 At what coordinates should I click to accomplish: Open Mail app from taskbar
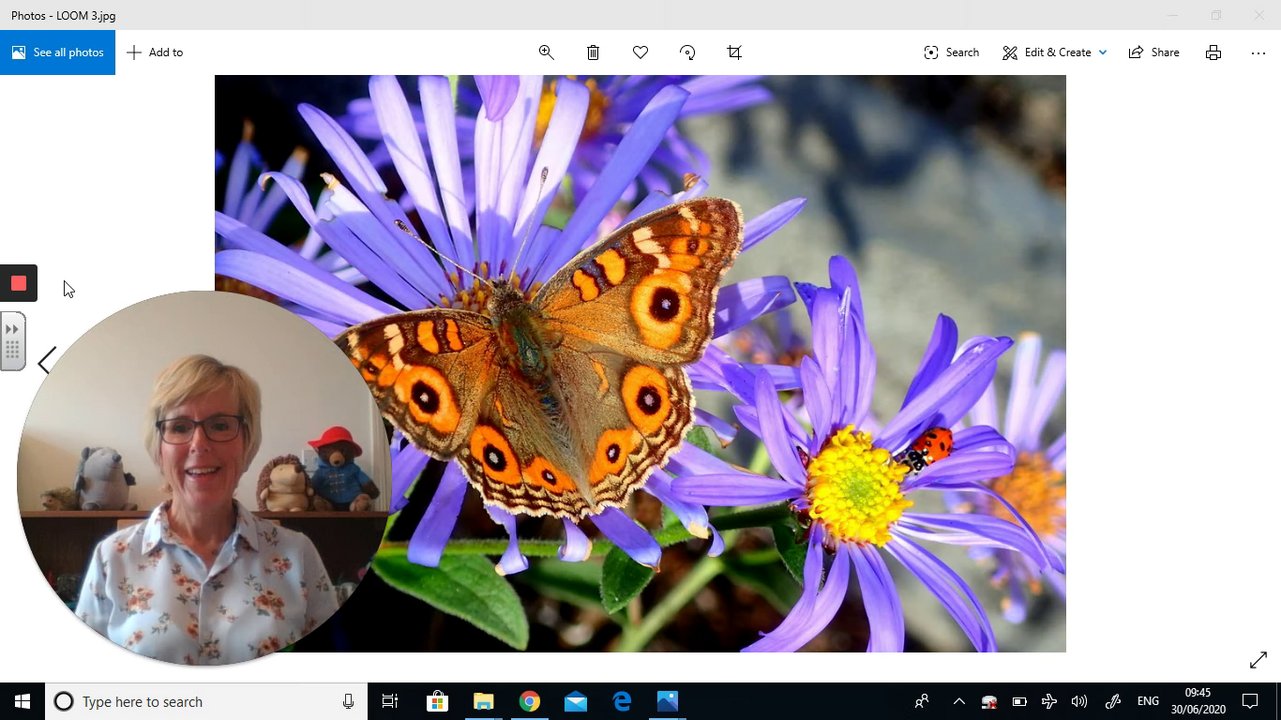(x=575, y=701)
